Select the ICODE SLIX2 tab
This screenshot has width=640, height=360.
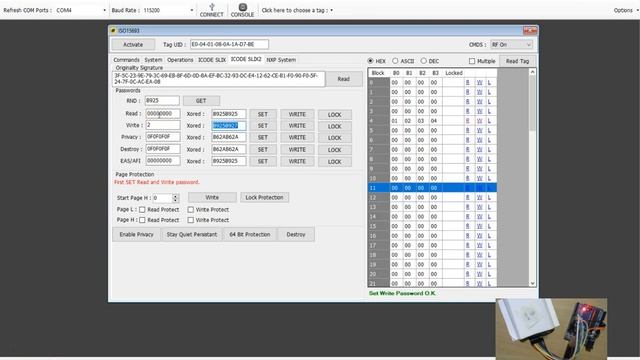pos(246,59)
